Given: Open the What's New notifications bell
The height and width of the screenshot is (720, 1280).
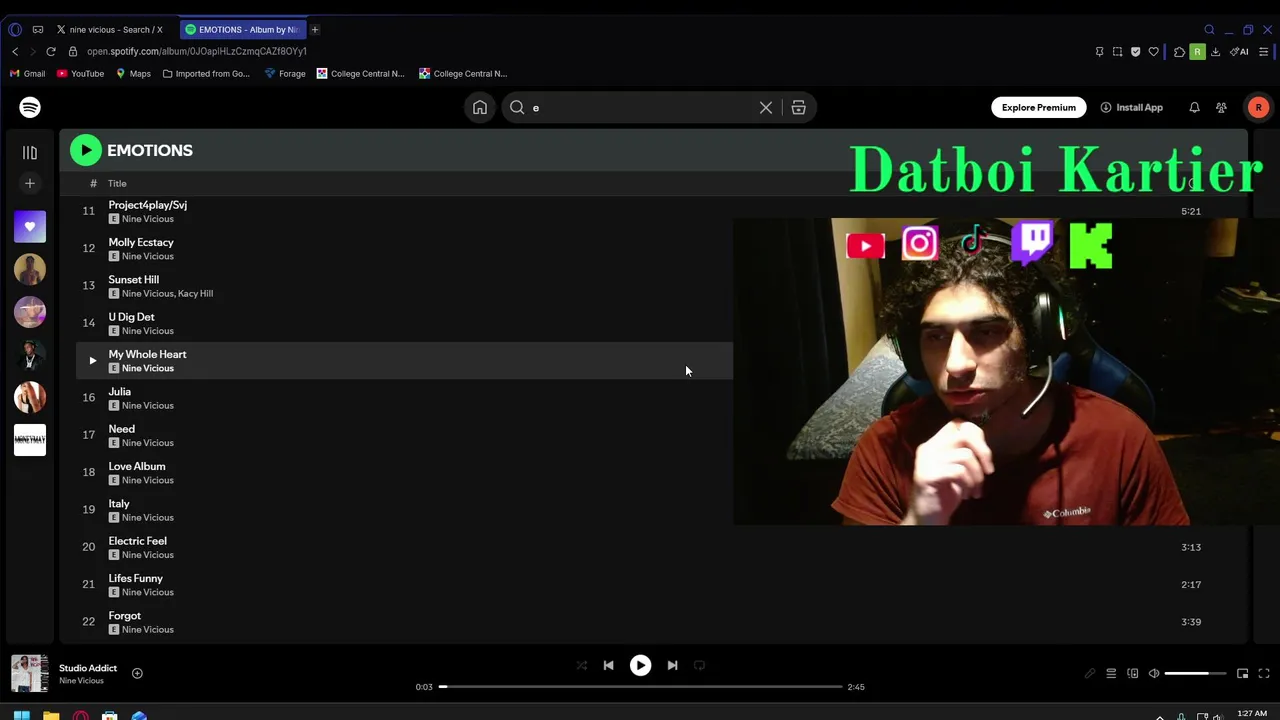Looking at the screenshot, I should tap(1194, 107).
